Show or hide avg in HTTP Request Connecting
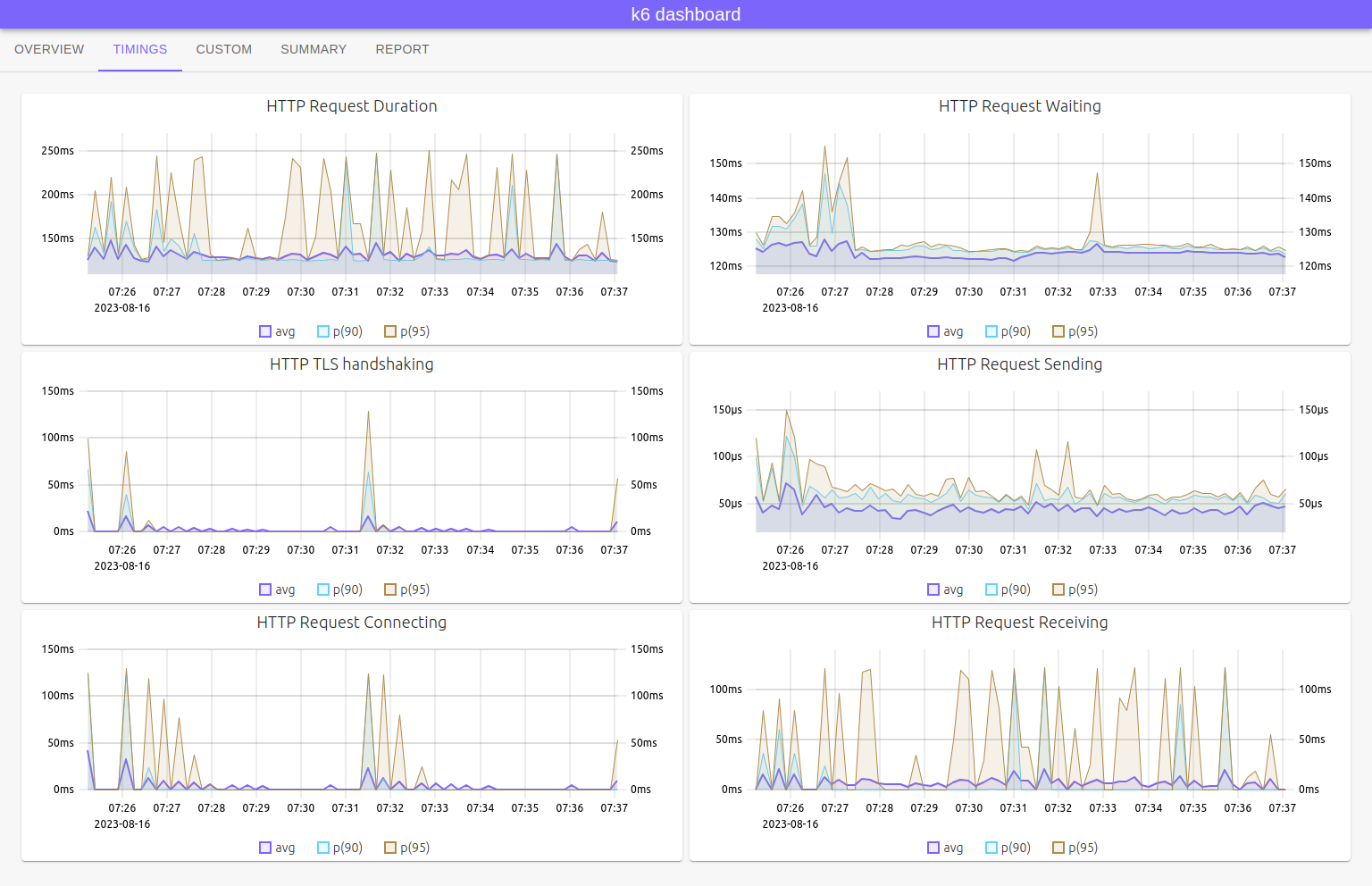The image size is (1372, 886). point(277,848)
